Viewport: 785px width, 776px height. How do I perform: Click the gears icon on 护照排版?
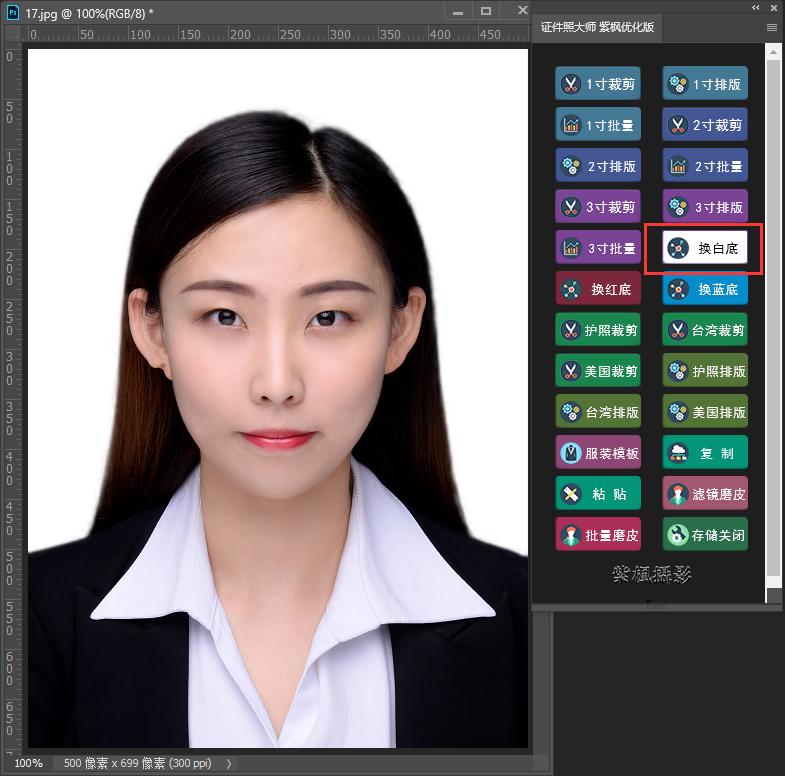pos(678,370)
